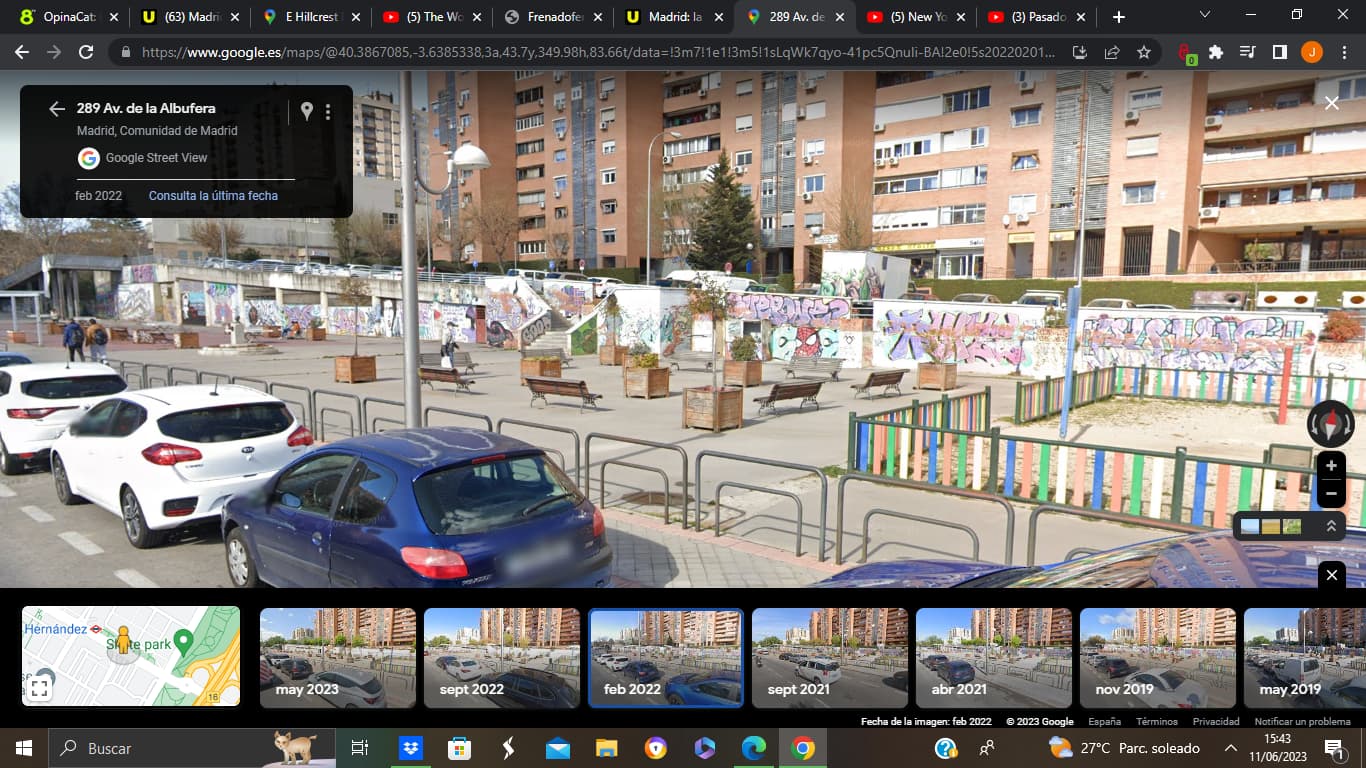Screen dimensions: 1366x768
Task: Click the compass to reset orientation
Action: (1330, 424)
